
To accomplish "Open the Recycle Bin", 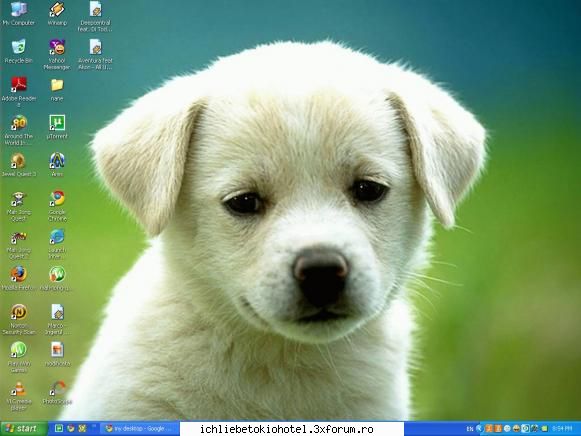I will pyautogui.click(x=19, y=51).
